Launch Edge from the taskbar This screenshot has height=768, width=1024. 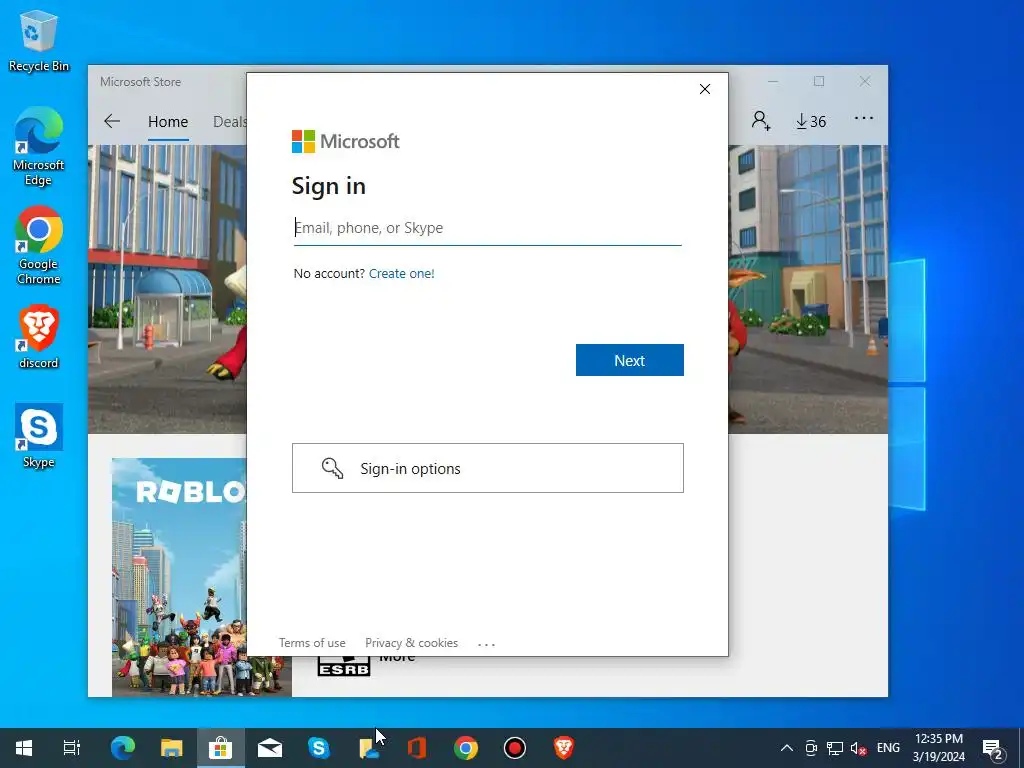point(123,748)
